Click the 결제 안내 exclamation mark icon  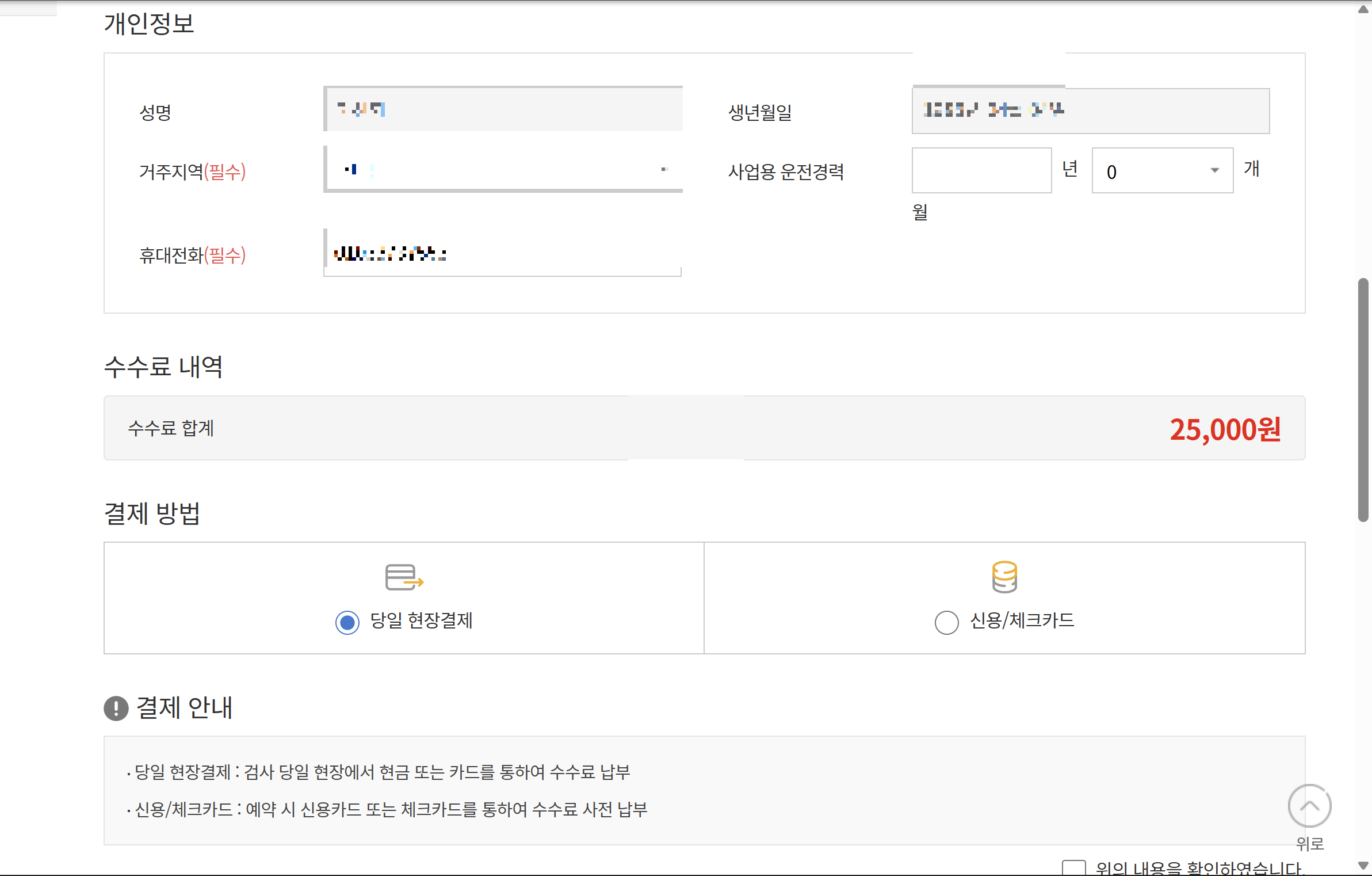coord(116,708)
